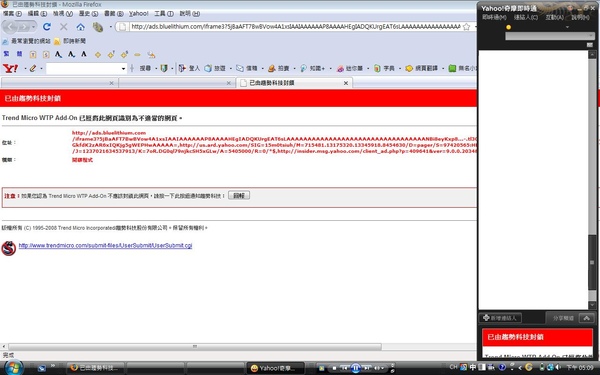
Task: Click the Trend Micro round logo icon
Action: (x=8, y=248)
